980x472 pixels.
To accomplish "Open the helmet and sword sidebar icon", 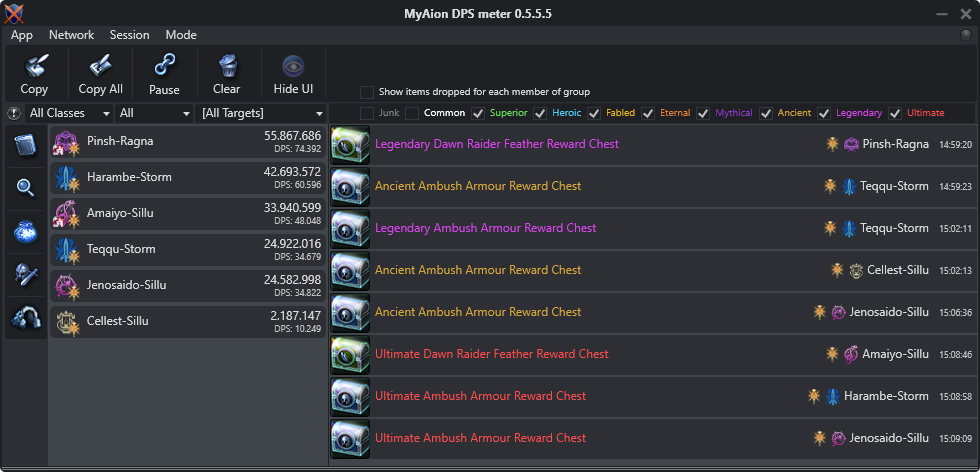I will [x=26, y=274].
